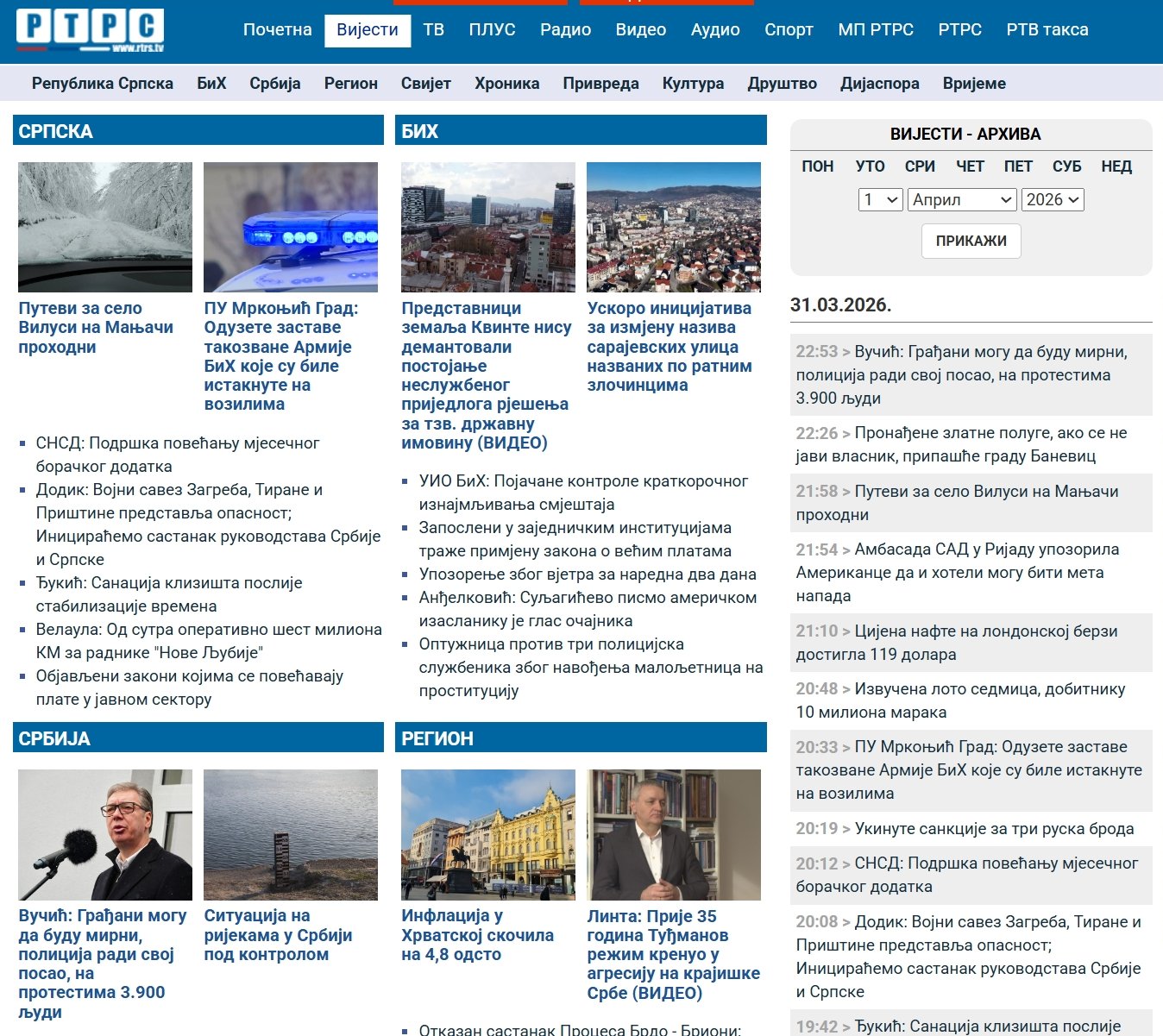This screenshot has height=1036, width=1163.
Task: Expand the archive day dropdown
Action: [880, 200]
